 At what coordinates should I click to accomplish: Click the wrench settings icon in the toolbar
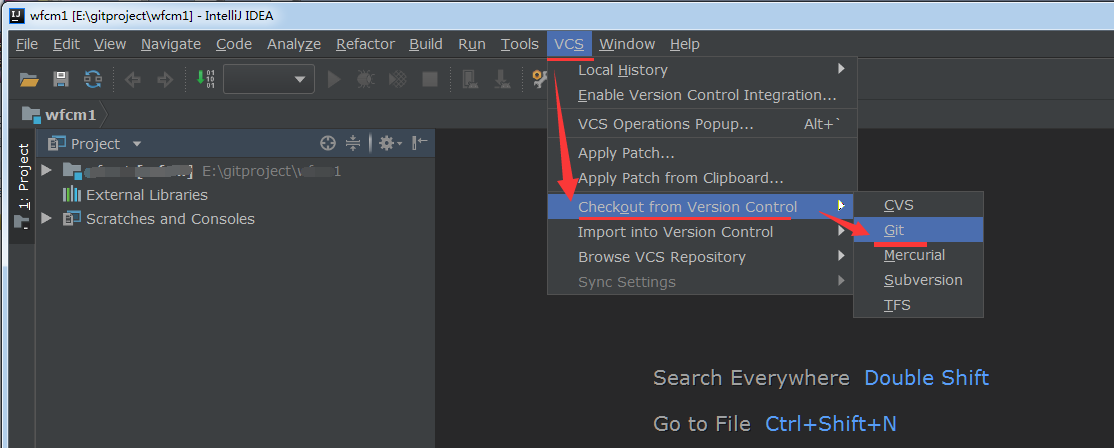[539, 79]
